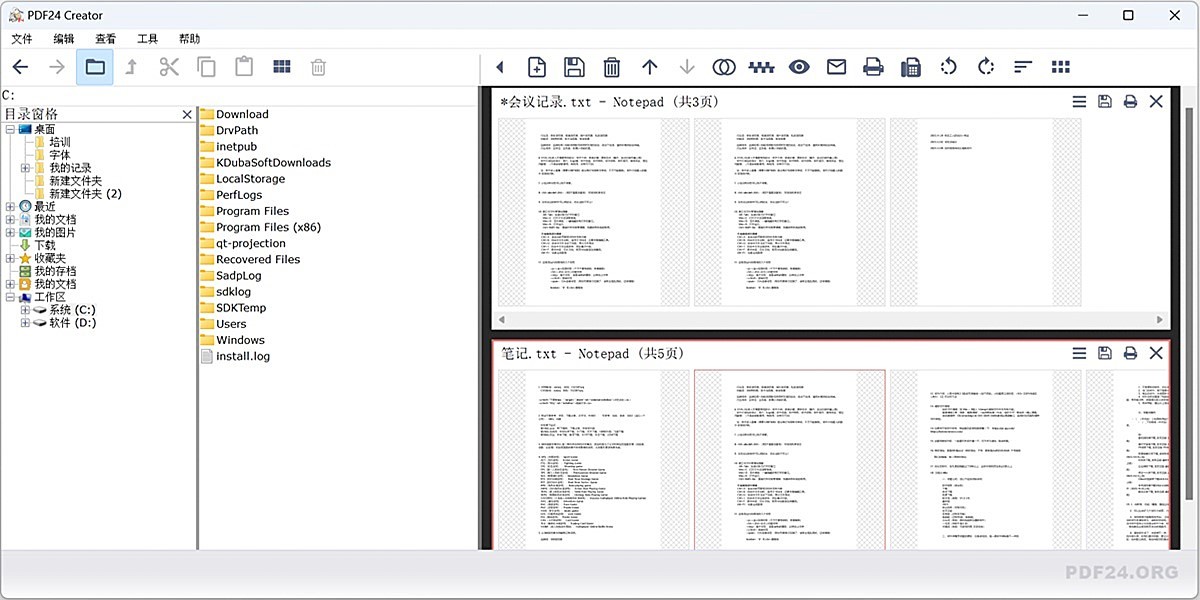
Task: Add a new blank page with the add-page icon
Action: tap(536, 66)
